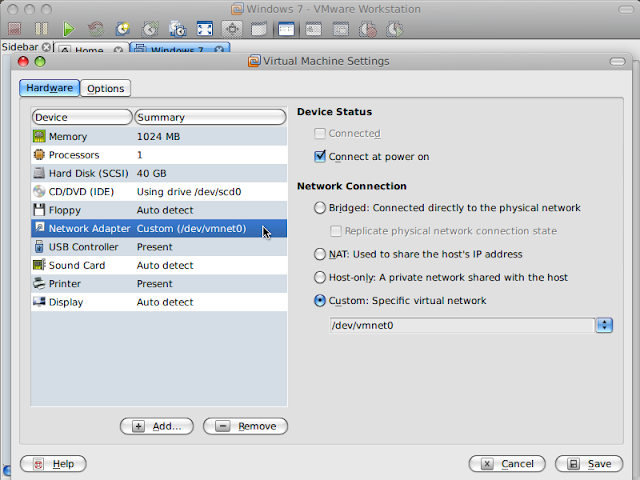Select the Memory device icon
Screen dimensions: 640x480
tap(39, 136)
